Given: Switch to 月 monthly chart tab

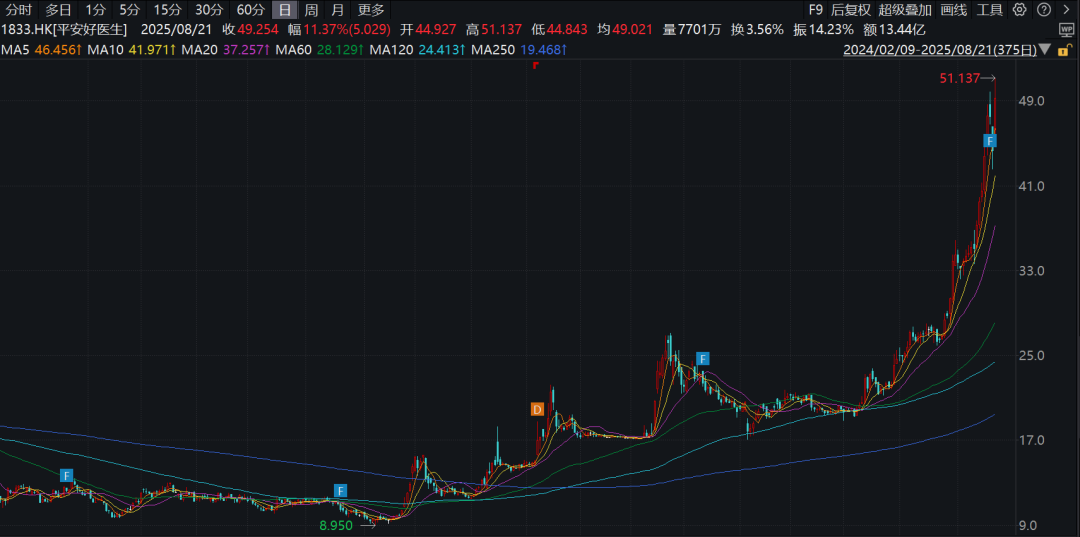Looking at the screenshot, I should pyautogui.click(x=337, y=10).
